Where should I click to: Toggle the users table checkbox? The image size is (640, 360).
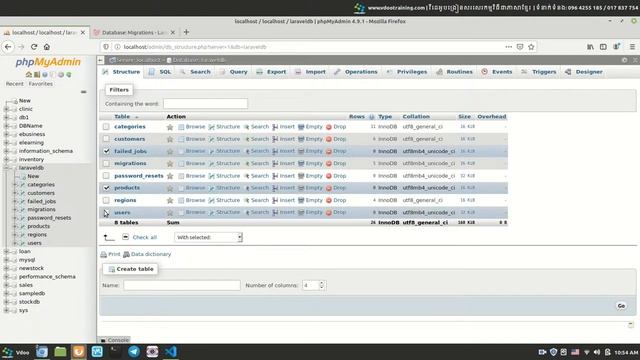pos(106,213)
